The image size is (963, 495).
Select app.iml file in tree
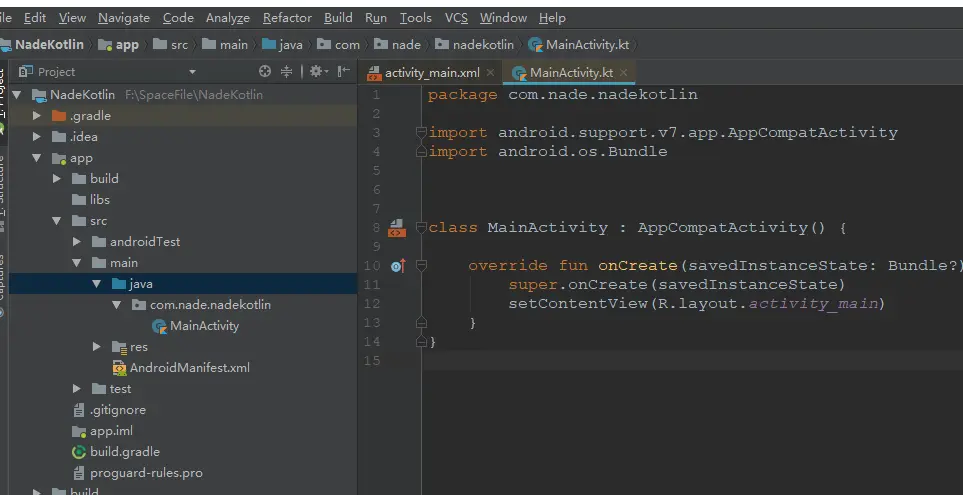(x=102, y=431)
